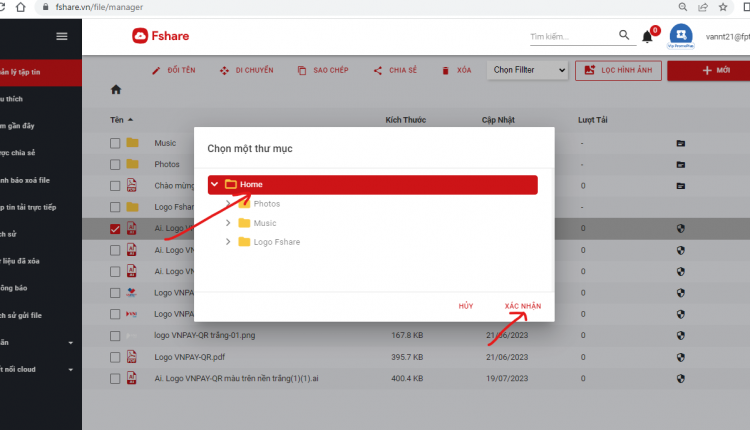This screenshot has height=430, width=750.
Task: Go to the home breadcrumb icon
Action: [116, 89]
